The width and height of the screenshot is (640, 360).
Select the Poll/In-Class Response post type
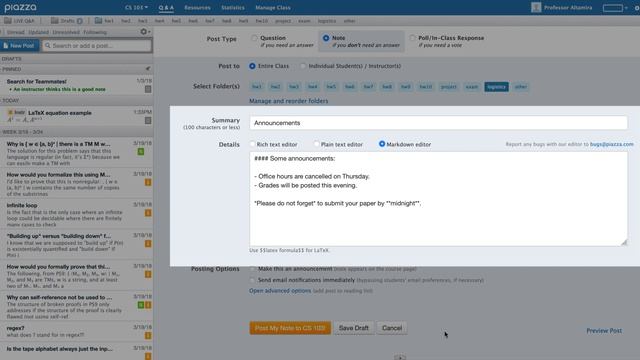coord(412,38)
